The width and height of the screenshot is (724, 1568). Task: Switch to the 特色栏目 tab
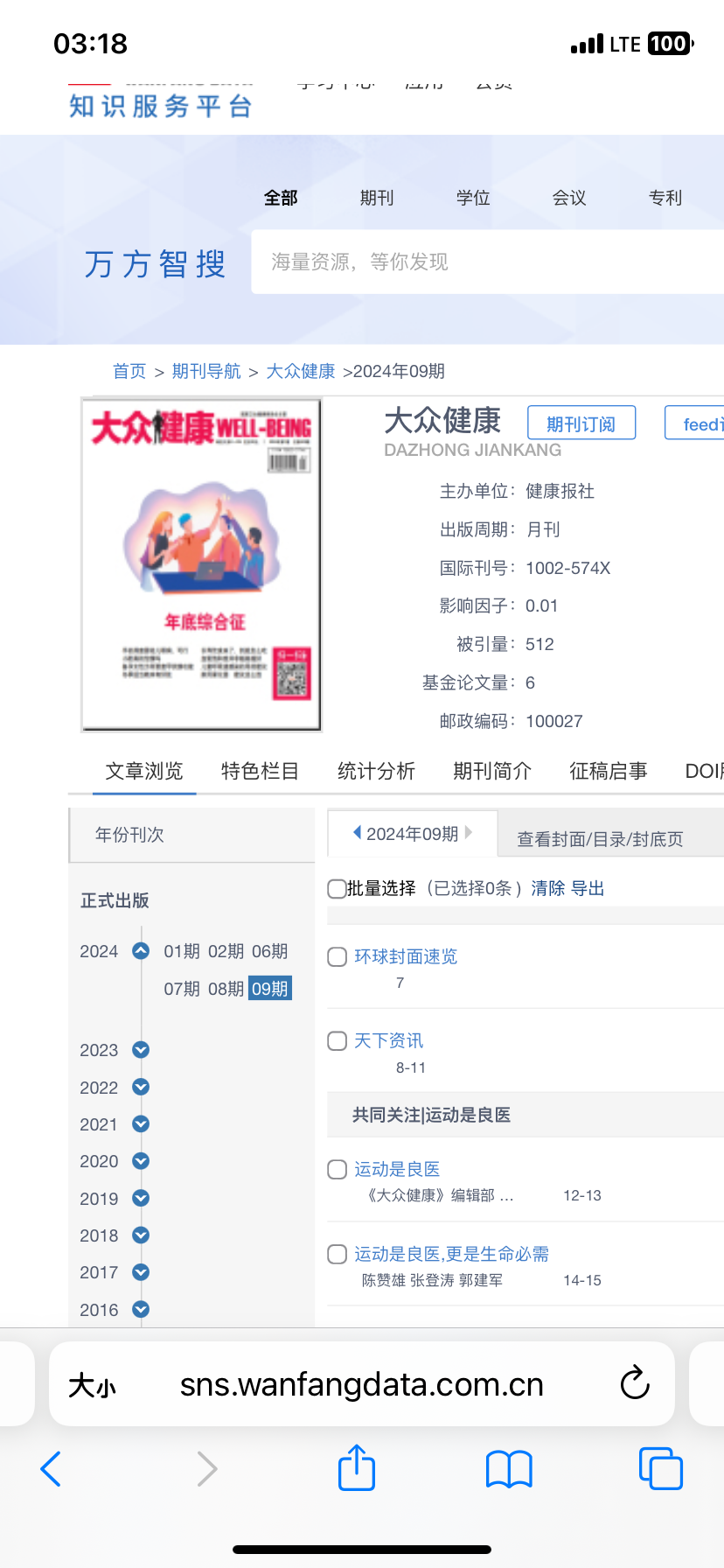point(260,771)
